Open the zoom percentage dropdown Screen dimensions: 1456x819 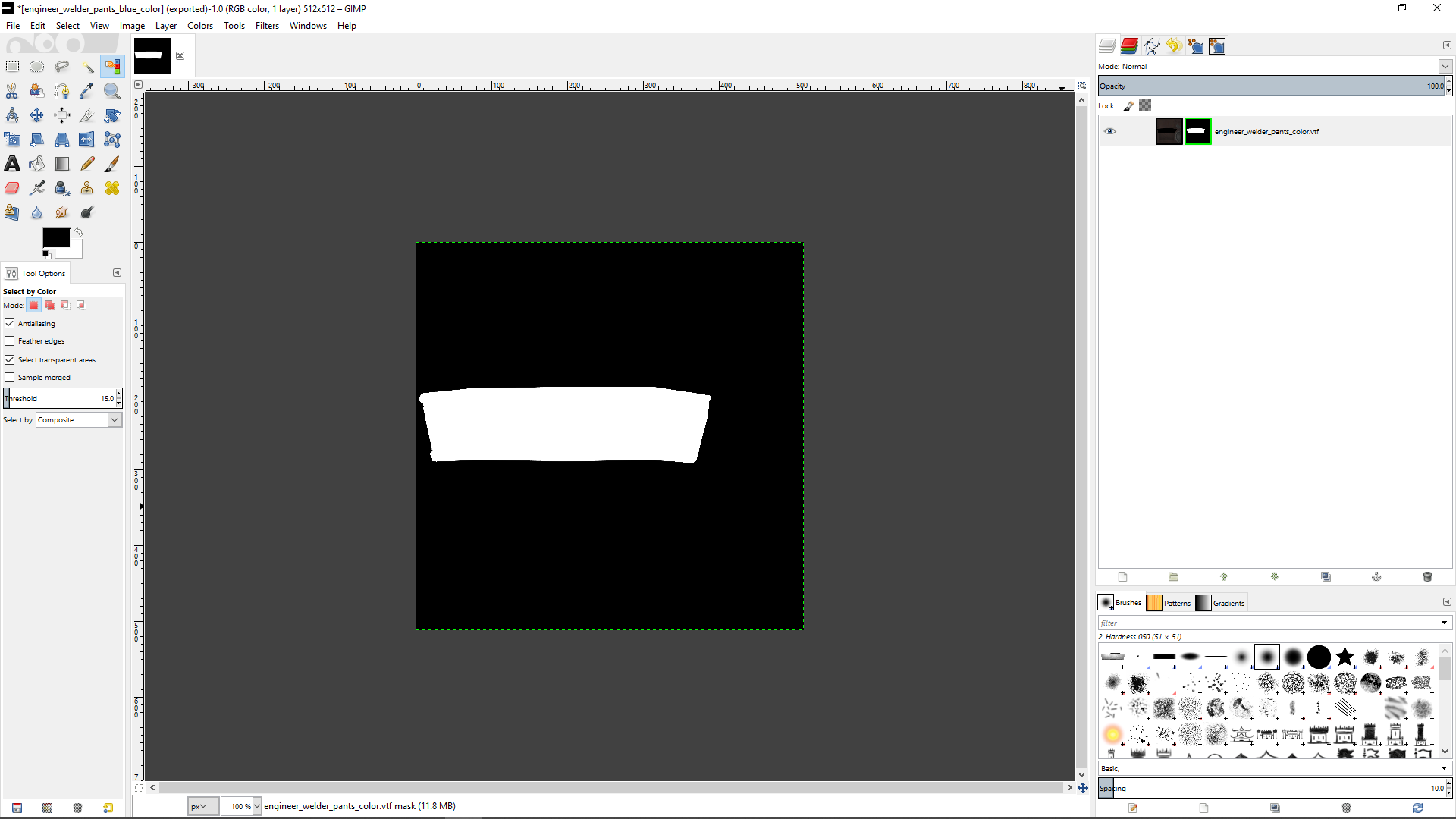[x=257, y=806]
